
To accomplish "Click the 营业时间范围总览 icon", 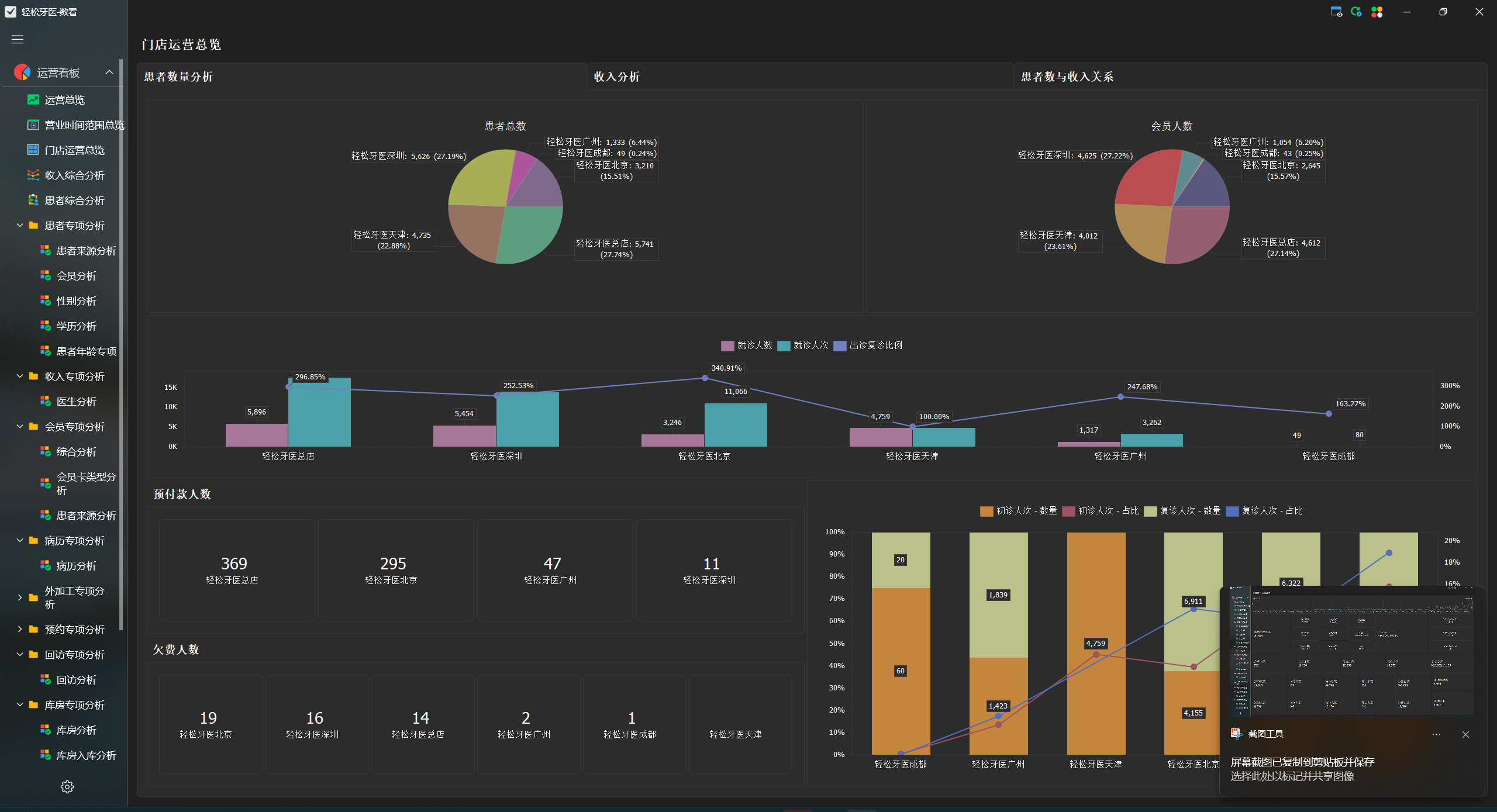I will [x=33, y=125].
